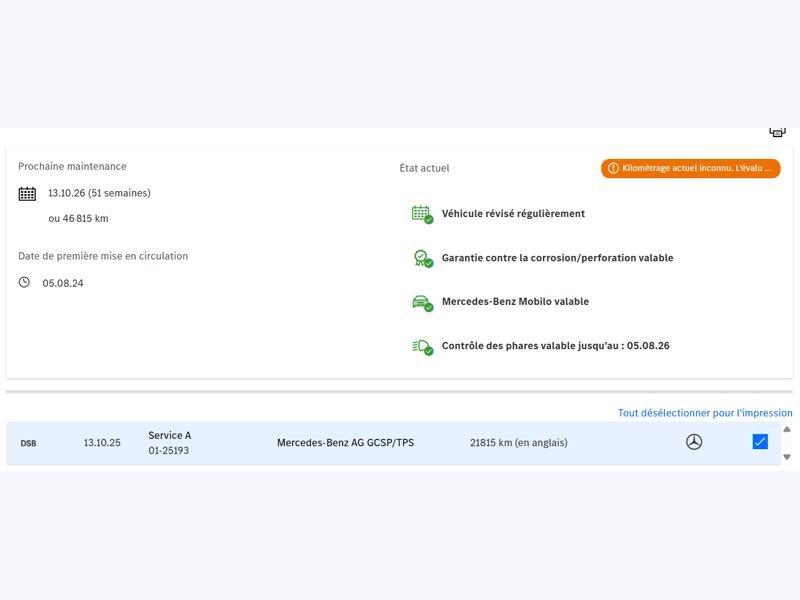The width and height of the screenshot is (800, 600).
Task: Open the 'Kilométrage actuel inconnu' warning text
Action: tap(696, 169)
